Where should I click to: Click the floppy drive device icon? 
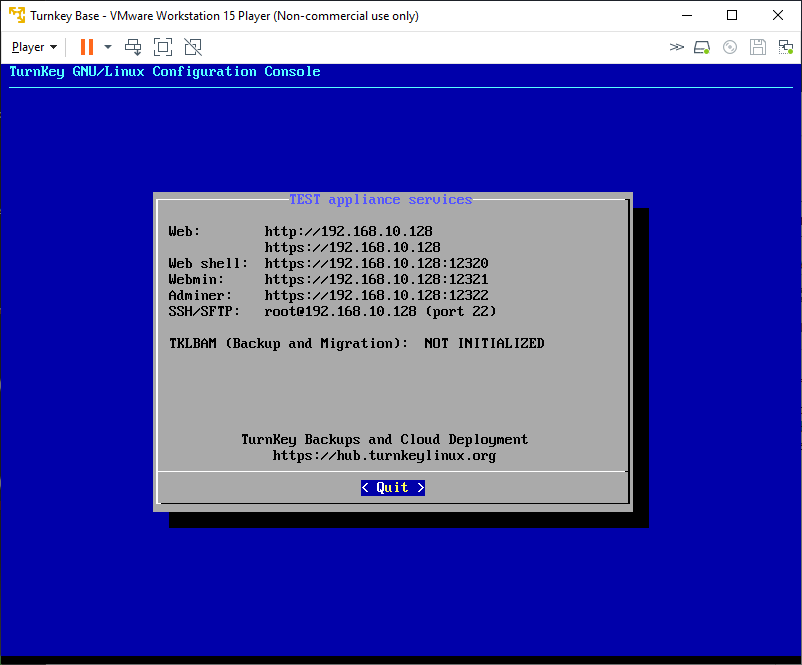point(758,47)
